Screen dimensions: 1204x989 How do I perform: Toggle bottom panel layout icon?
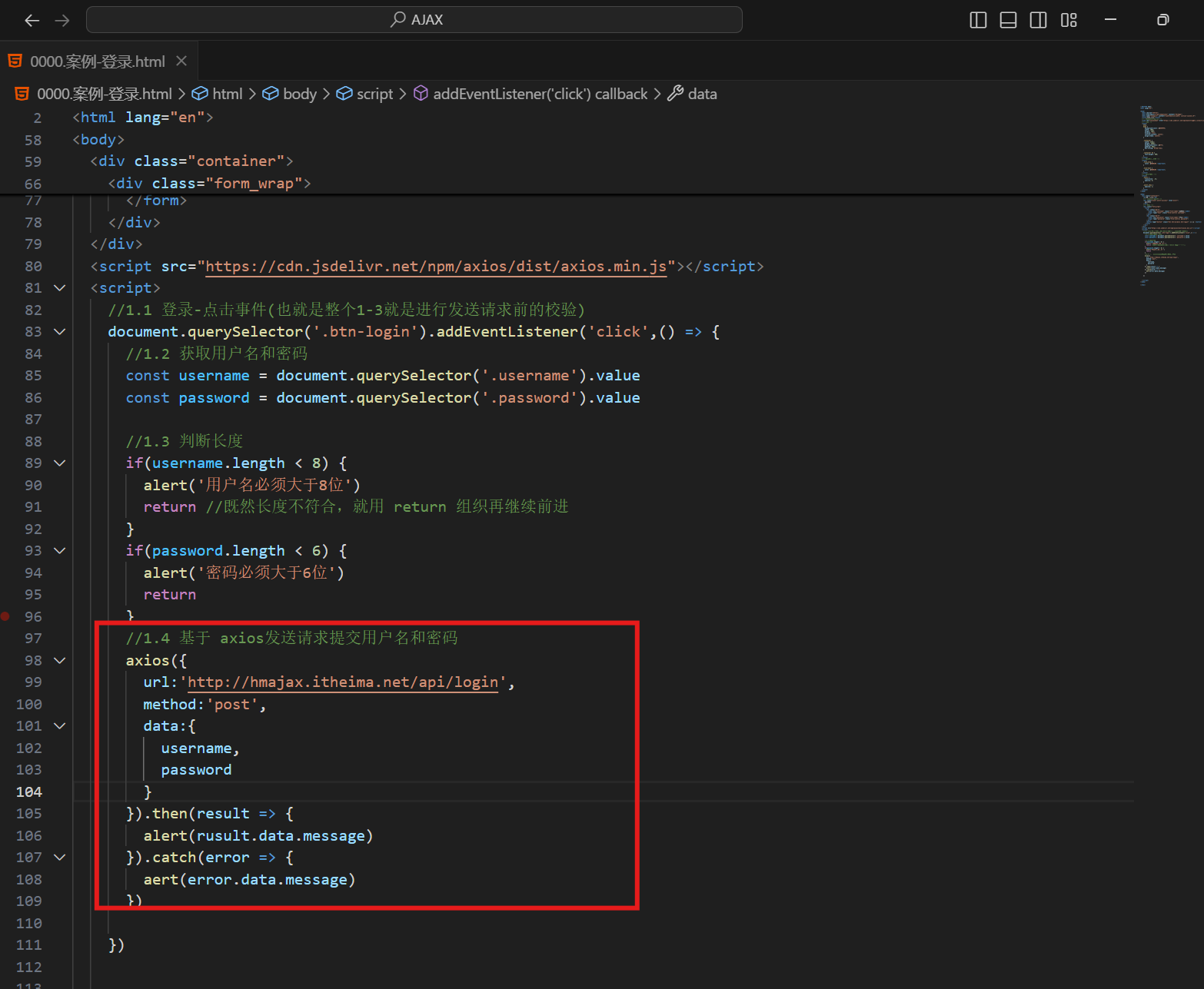[1008, 20]
